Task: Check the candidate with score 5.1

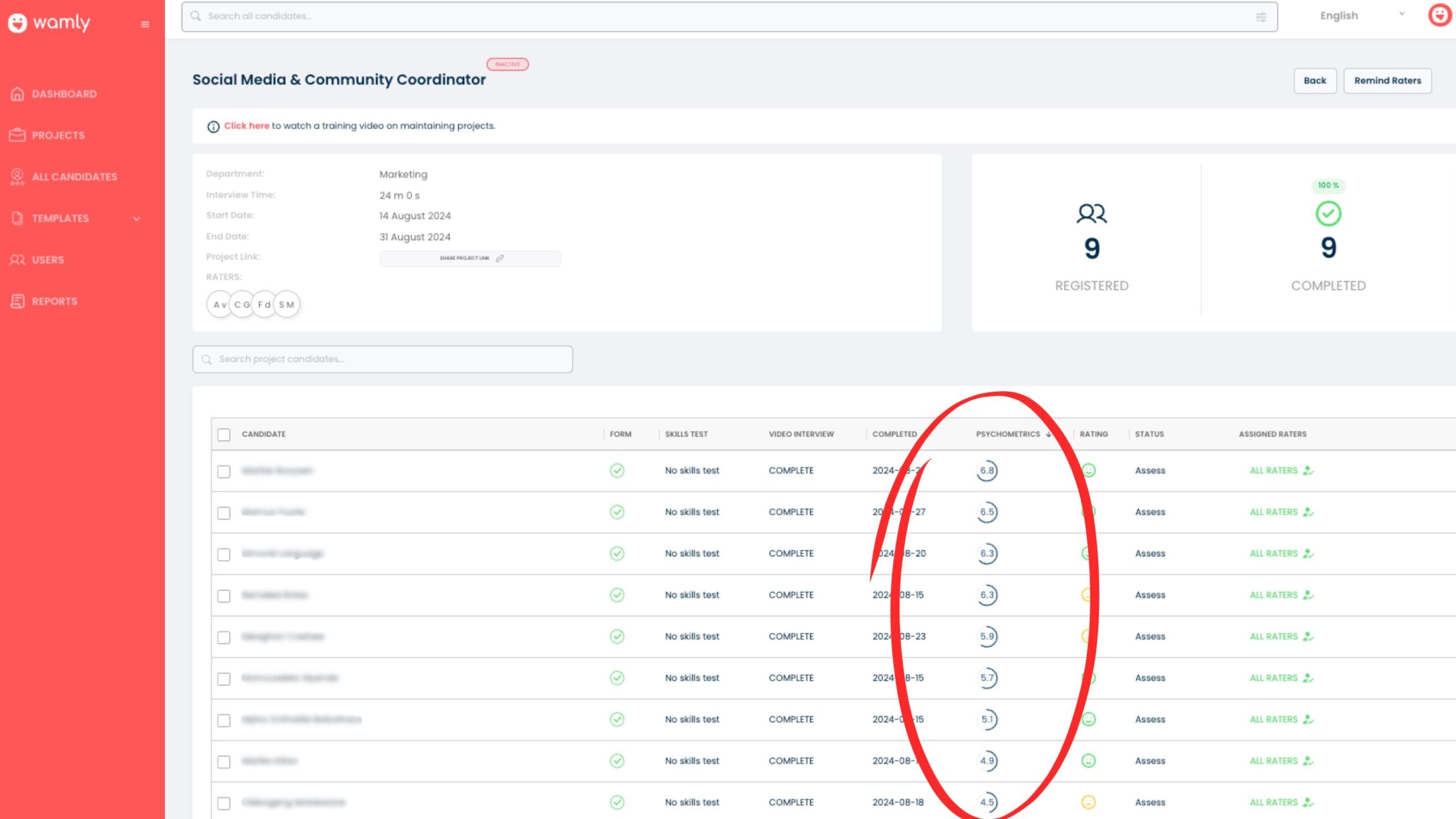Action: pyautogui.click(x=224, y=721)
